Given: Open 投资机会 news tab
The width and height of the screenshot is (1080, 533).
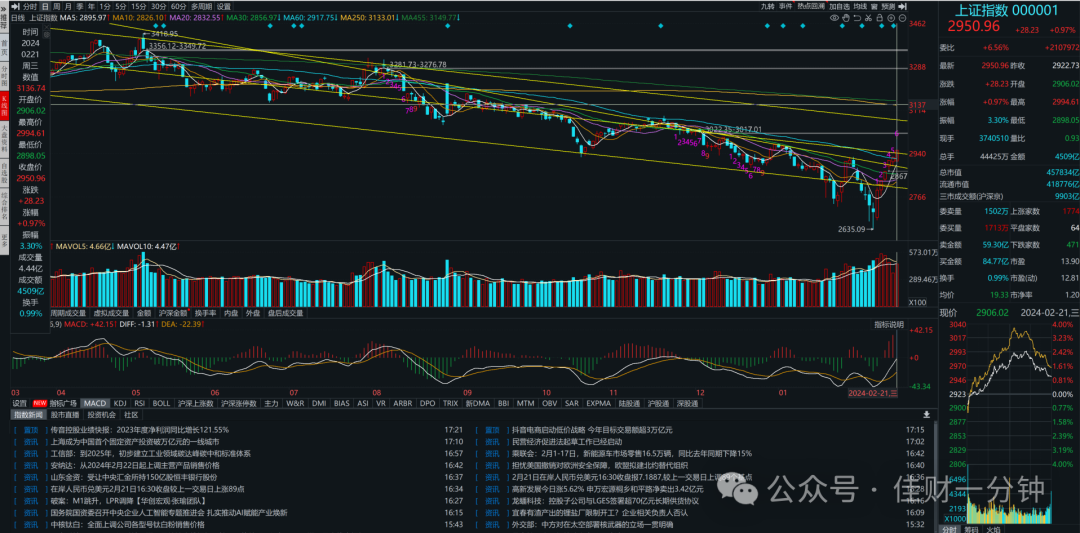Looking at the screenshot, I should tap(102, 415).
